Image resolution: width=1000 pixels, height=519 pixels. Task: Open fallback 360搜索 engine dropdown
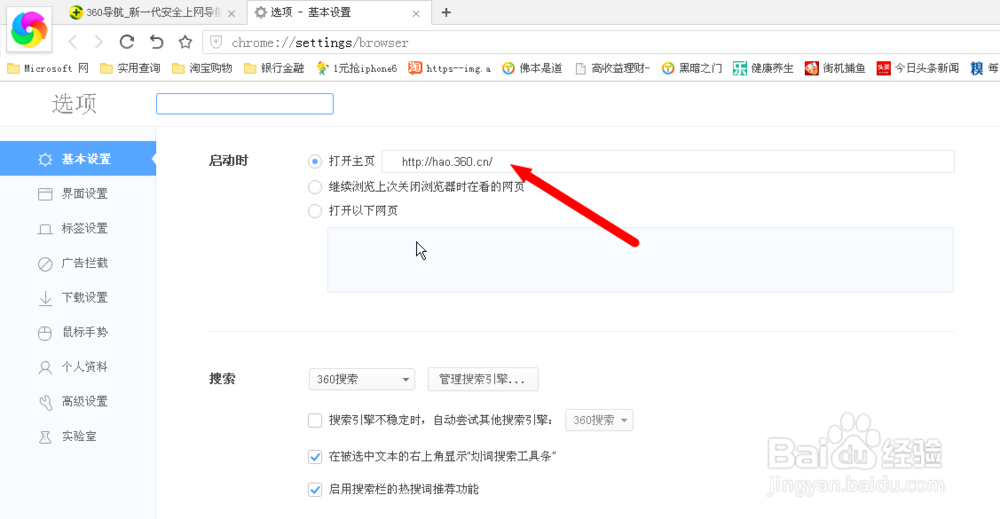pyautogui.click(x=599, y=420)
